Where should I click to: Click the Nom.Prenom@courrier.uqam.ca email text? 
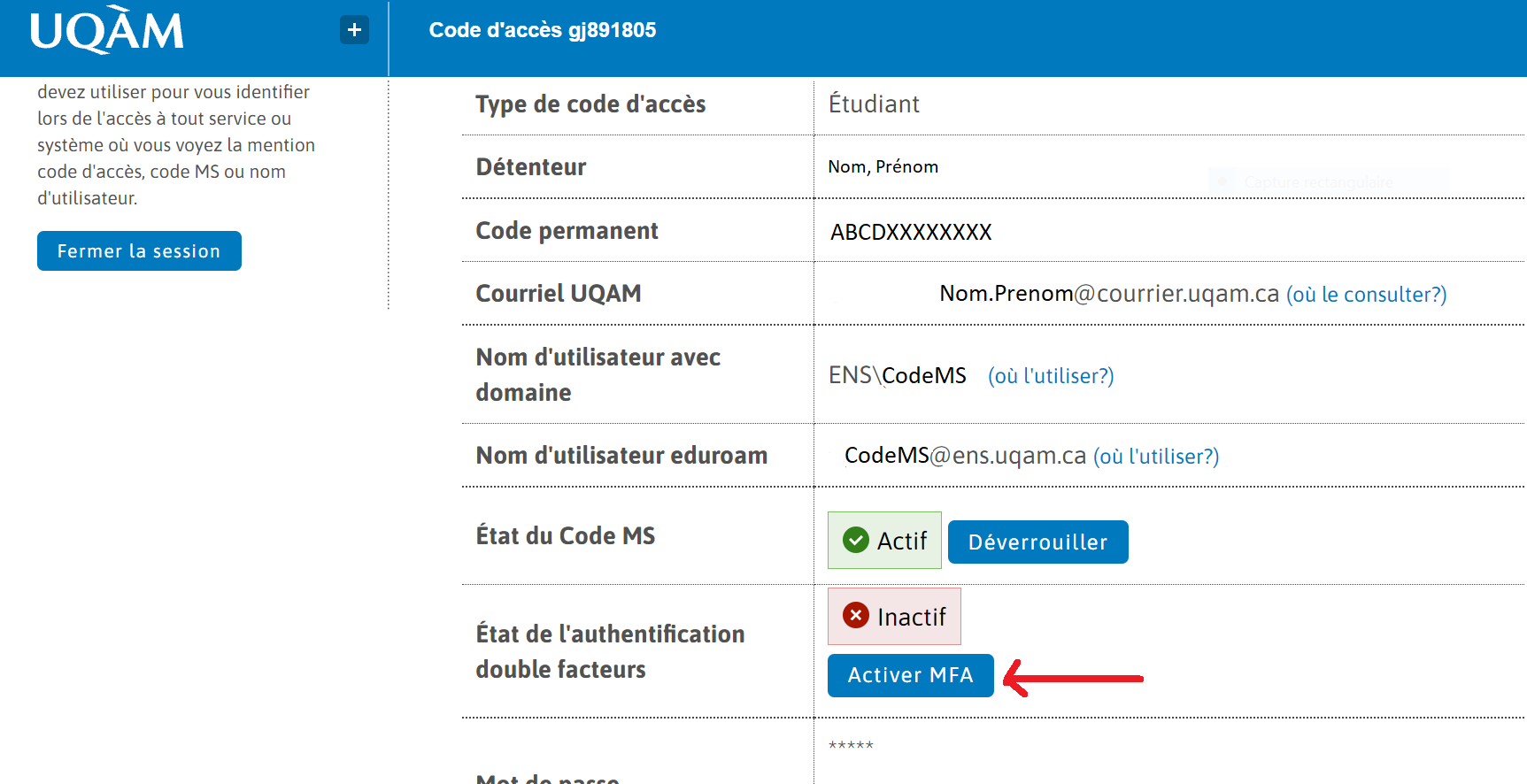coord(1109,294)
